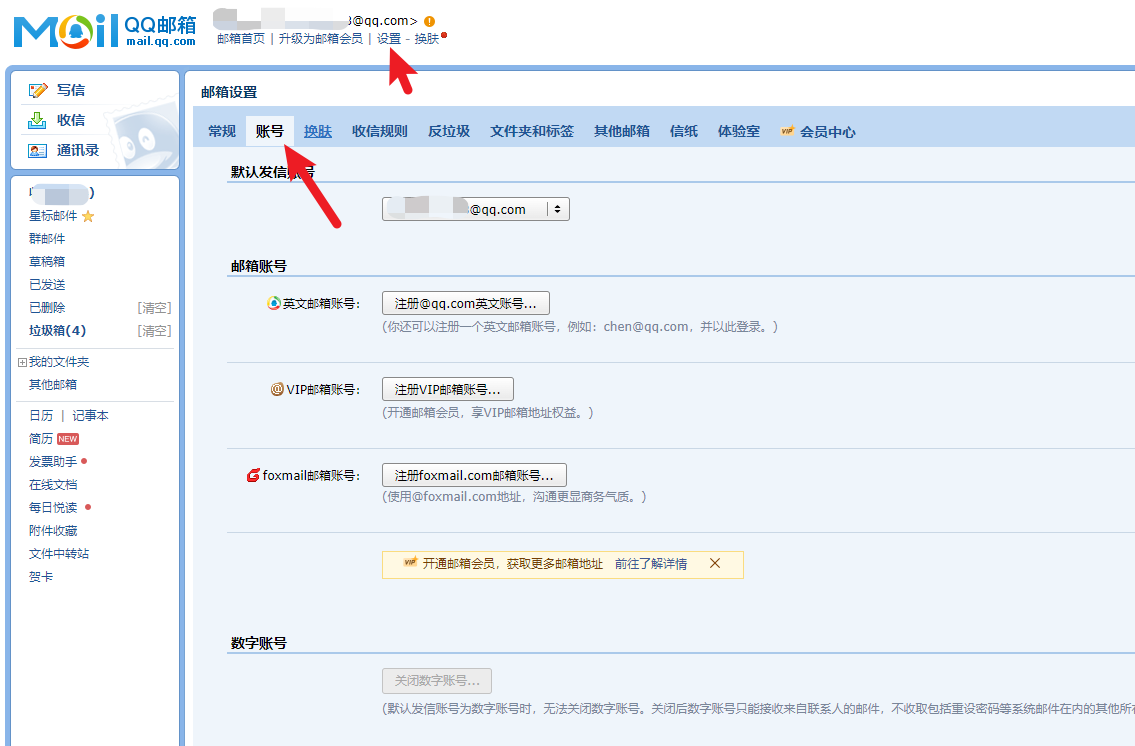The height and width of the screenshot is (746, 1135).
Task: Click 注册@qq.com英文账号 button
Action: tap(465, 303)
